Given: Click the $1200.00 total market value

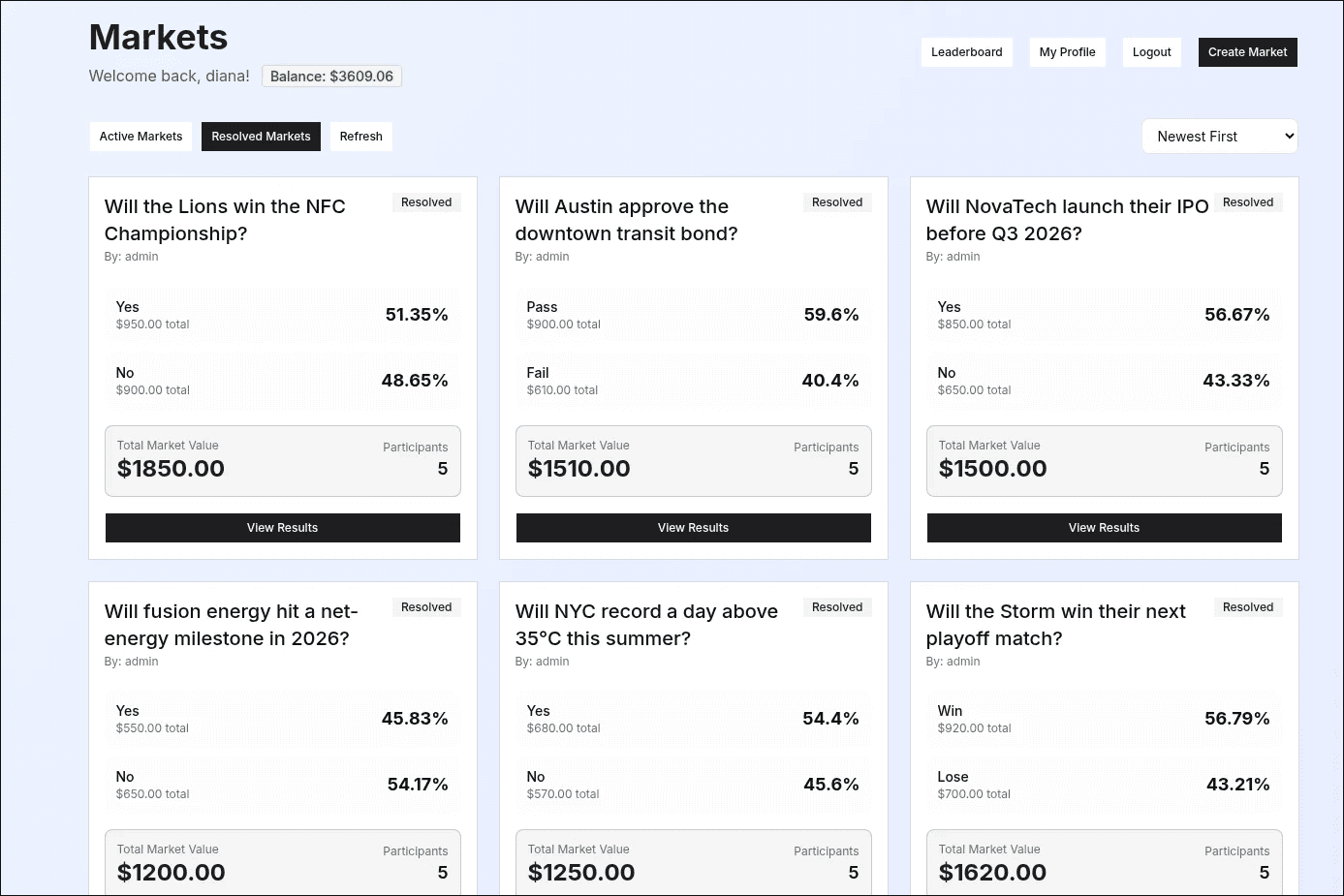Looking at the screenshot, I should 171,873.
